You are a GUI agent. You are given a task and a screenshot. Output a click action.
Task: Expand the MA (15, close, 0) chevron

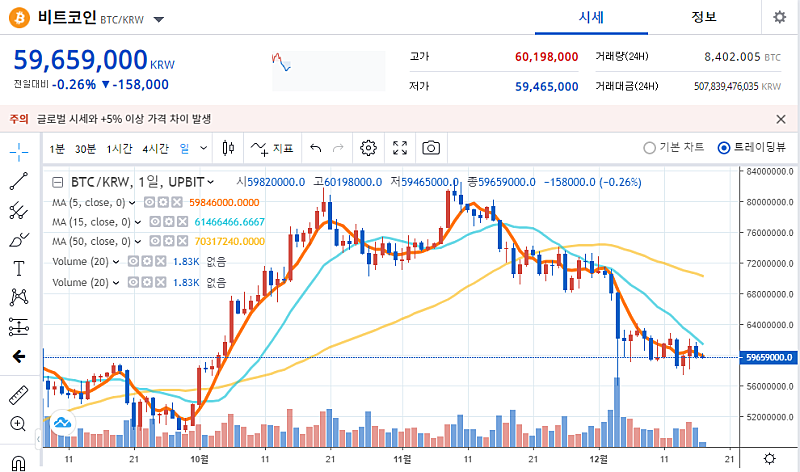[138, 222]
